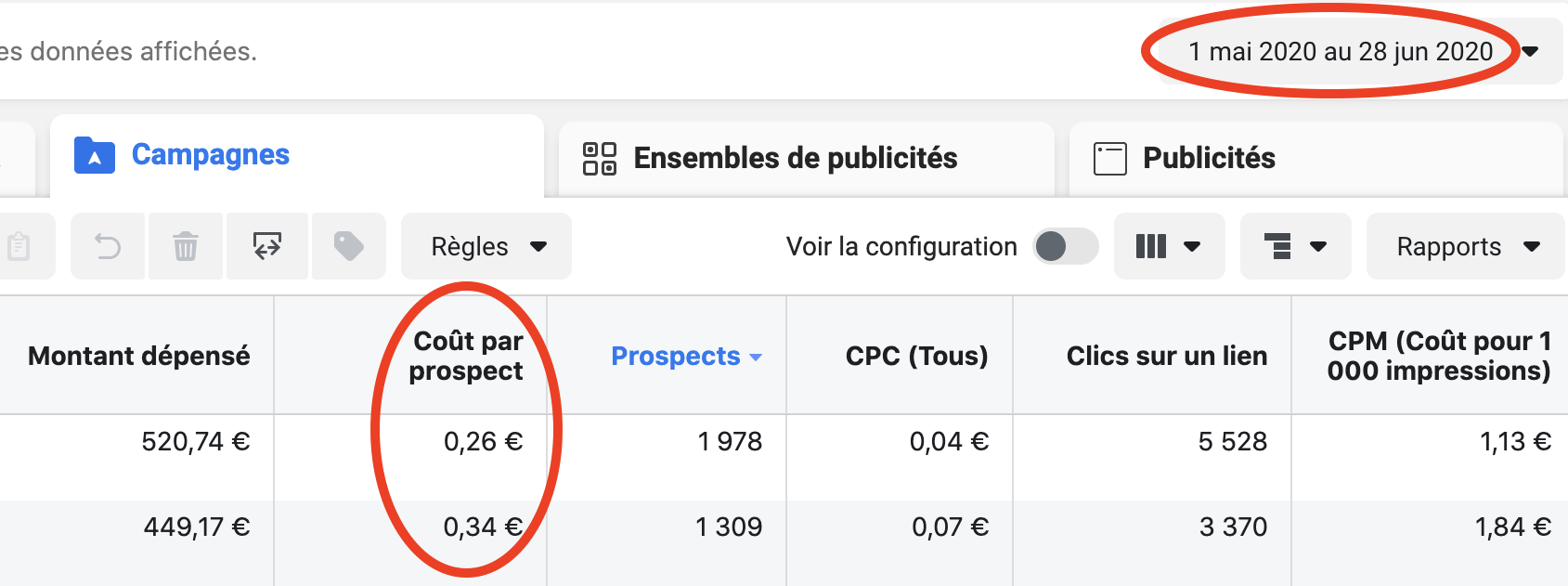1568x586 pixels.
Task: Sort by the Prospects column header
Action: pyautogui.click(x=686, y=356)
